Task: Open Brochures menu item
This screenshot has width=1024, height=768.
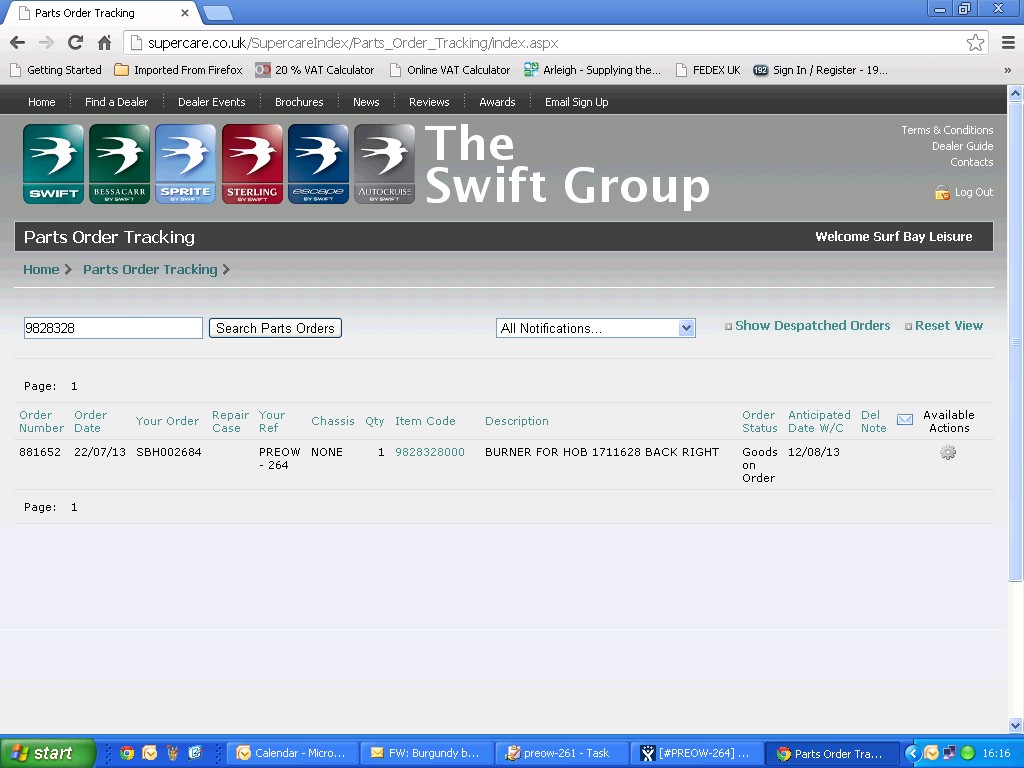Action: click(299, 102)
